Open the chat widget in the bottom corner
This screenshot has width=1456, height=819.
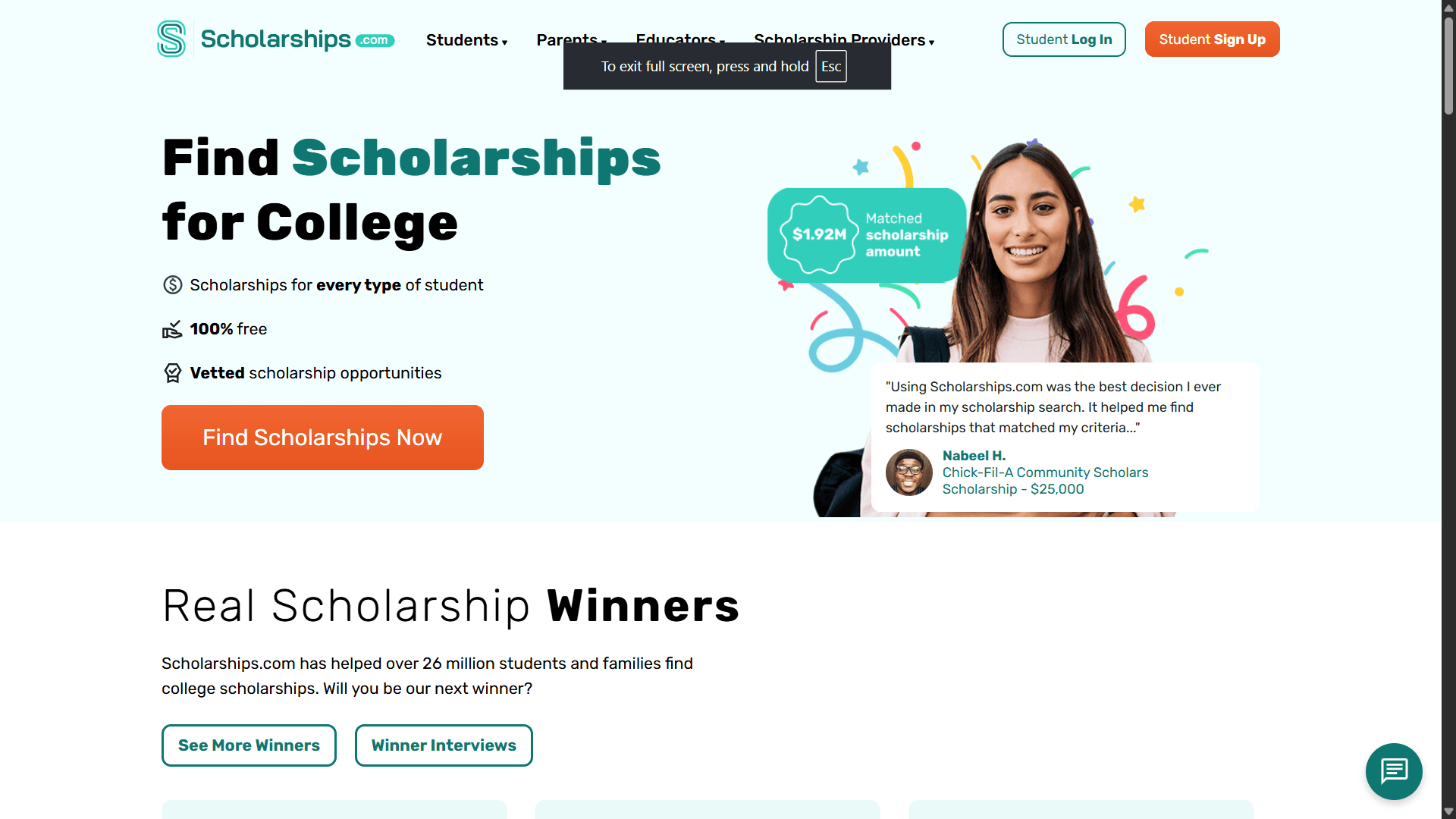coord(1394,771)
